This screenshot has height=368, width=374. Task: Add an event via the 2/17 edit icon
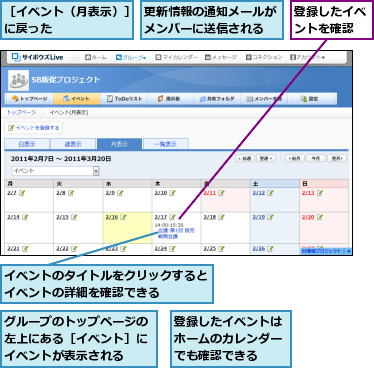(172, 217)
